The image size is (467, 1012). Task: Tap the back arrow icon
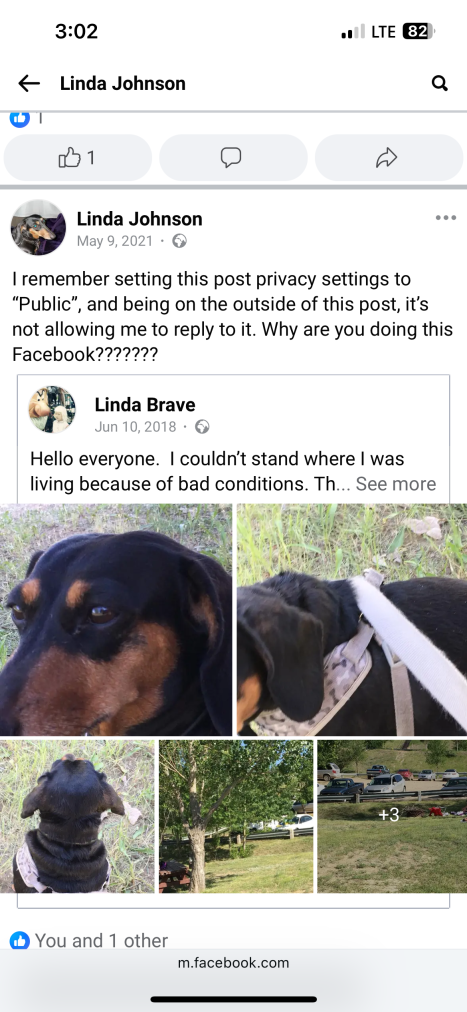[29, 83]
